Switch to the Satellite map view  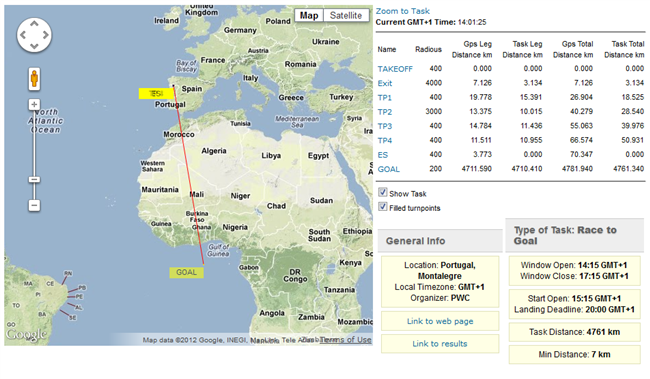(x=346, y=16)
